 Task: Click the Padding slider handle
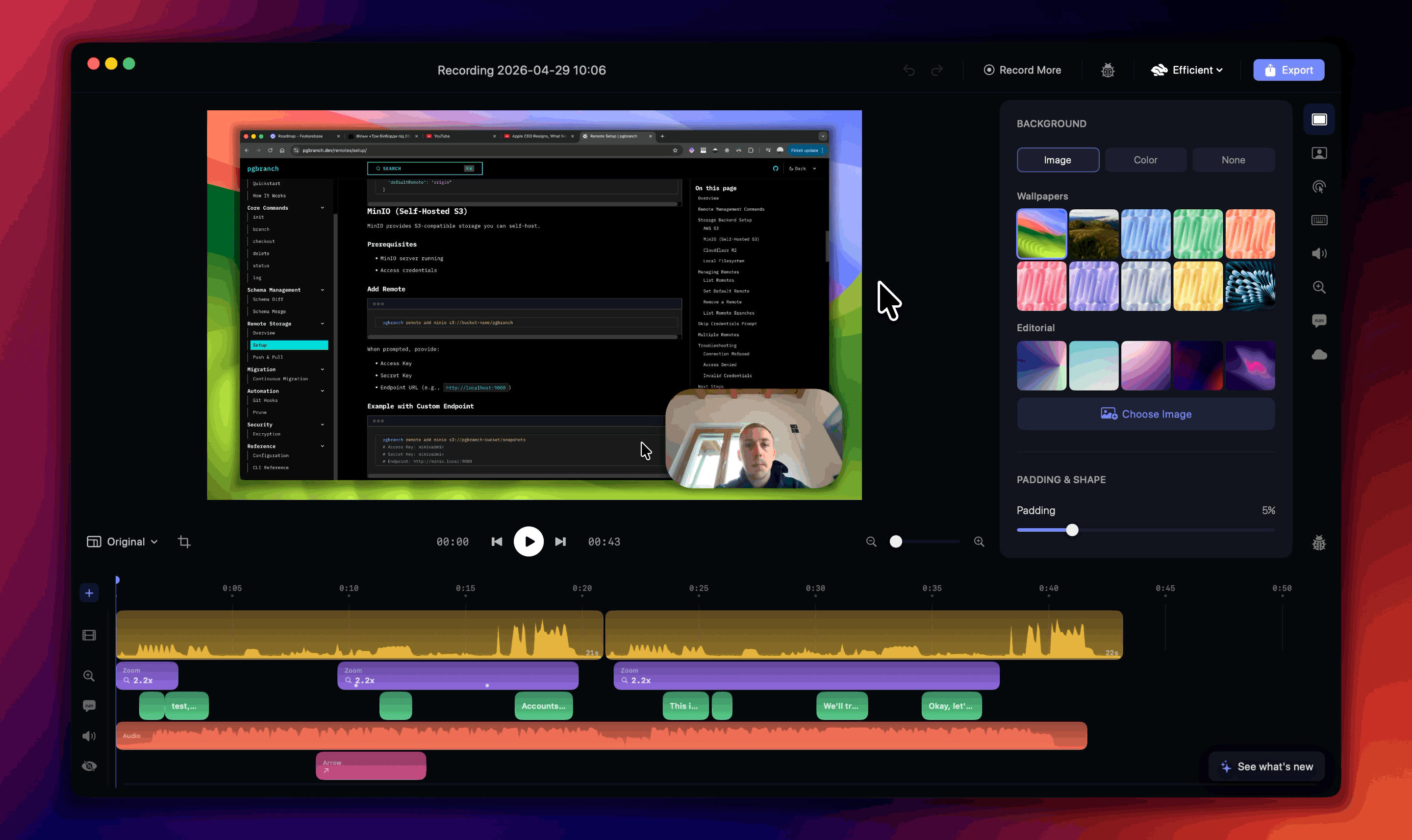click(x=1072, y=530)
